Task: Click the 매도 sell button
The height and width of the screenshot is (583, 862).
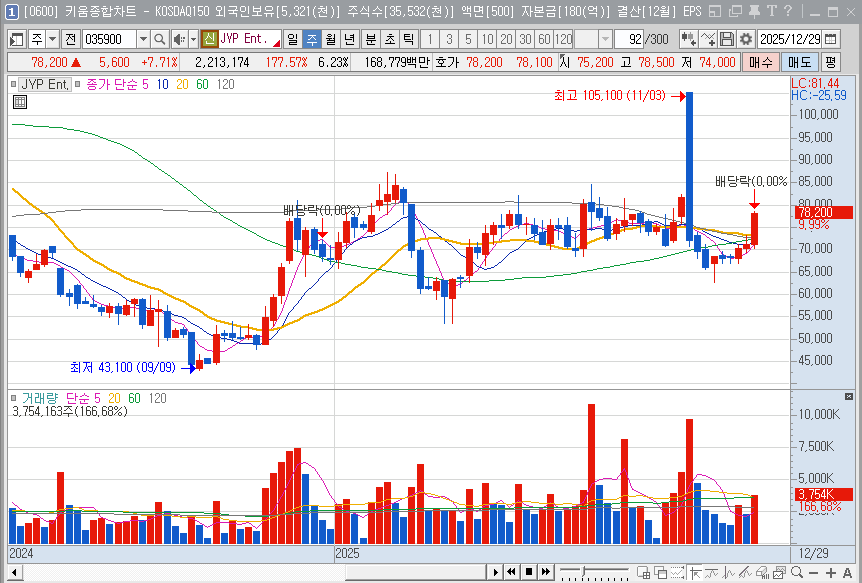Action: tap(800, 62)
